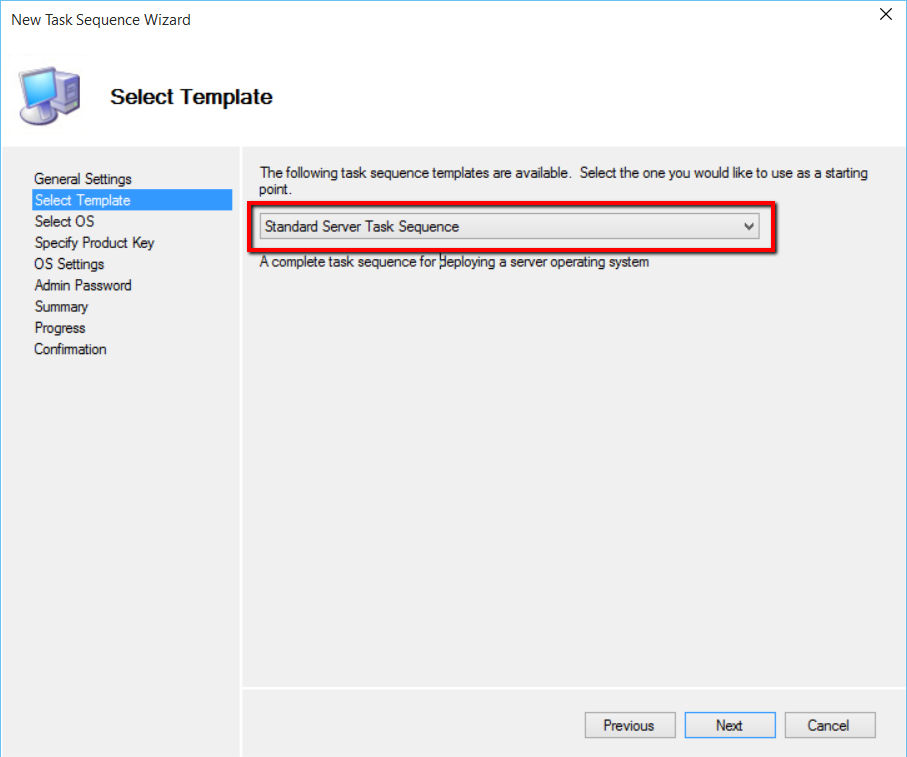The image size is (907, 757).
Task: Go to the General Settings step
Action: pos(83,179)
